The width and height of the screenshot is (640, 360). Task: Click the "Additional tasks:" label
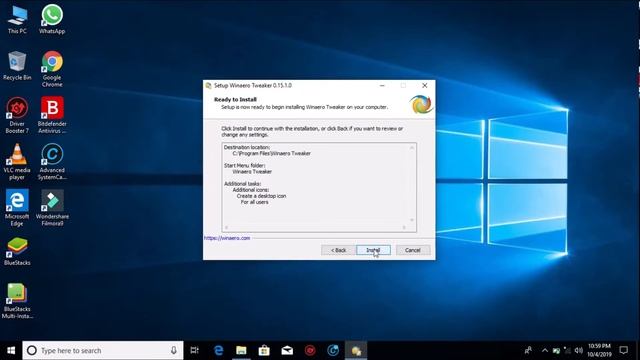point(242,184)
